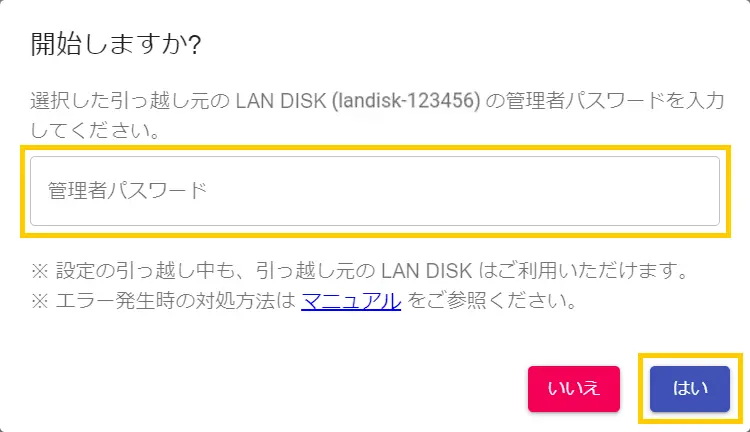
Task: Click the をご参照ください。 text after the link
Action: coord(492,299)
